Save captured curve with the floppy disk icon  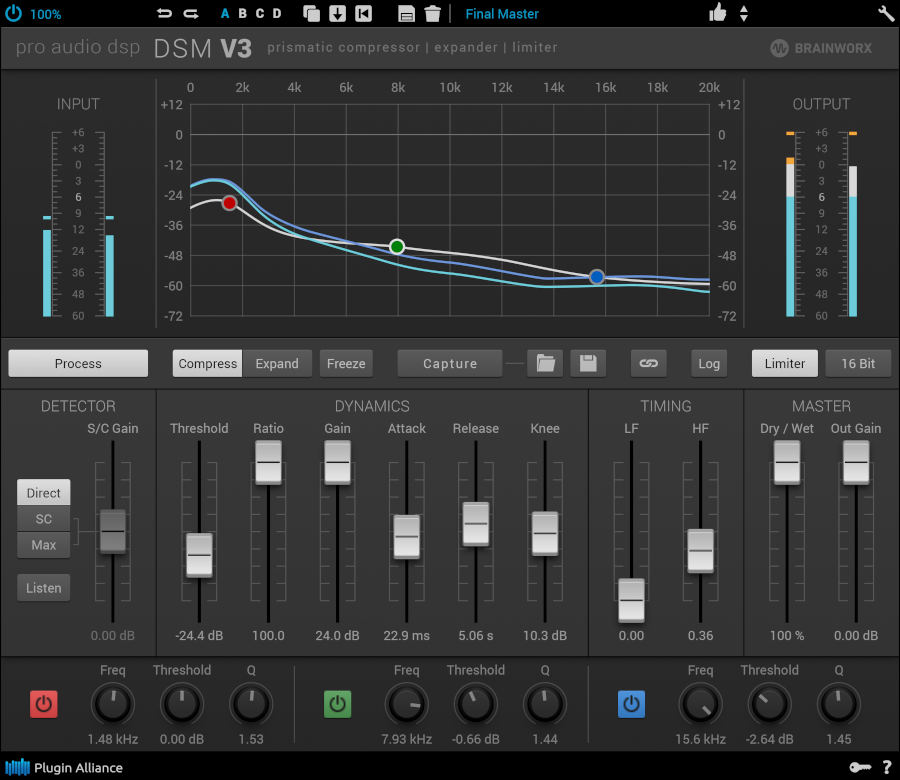[x=588, y=363]
